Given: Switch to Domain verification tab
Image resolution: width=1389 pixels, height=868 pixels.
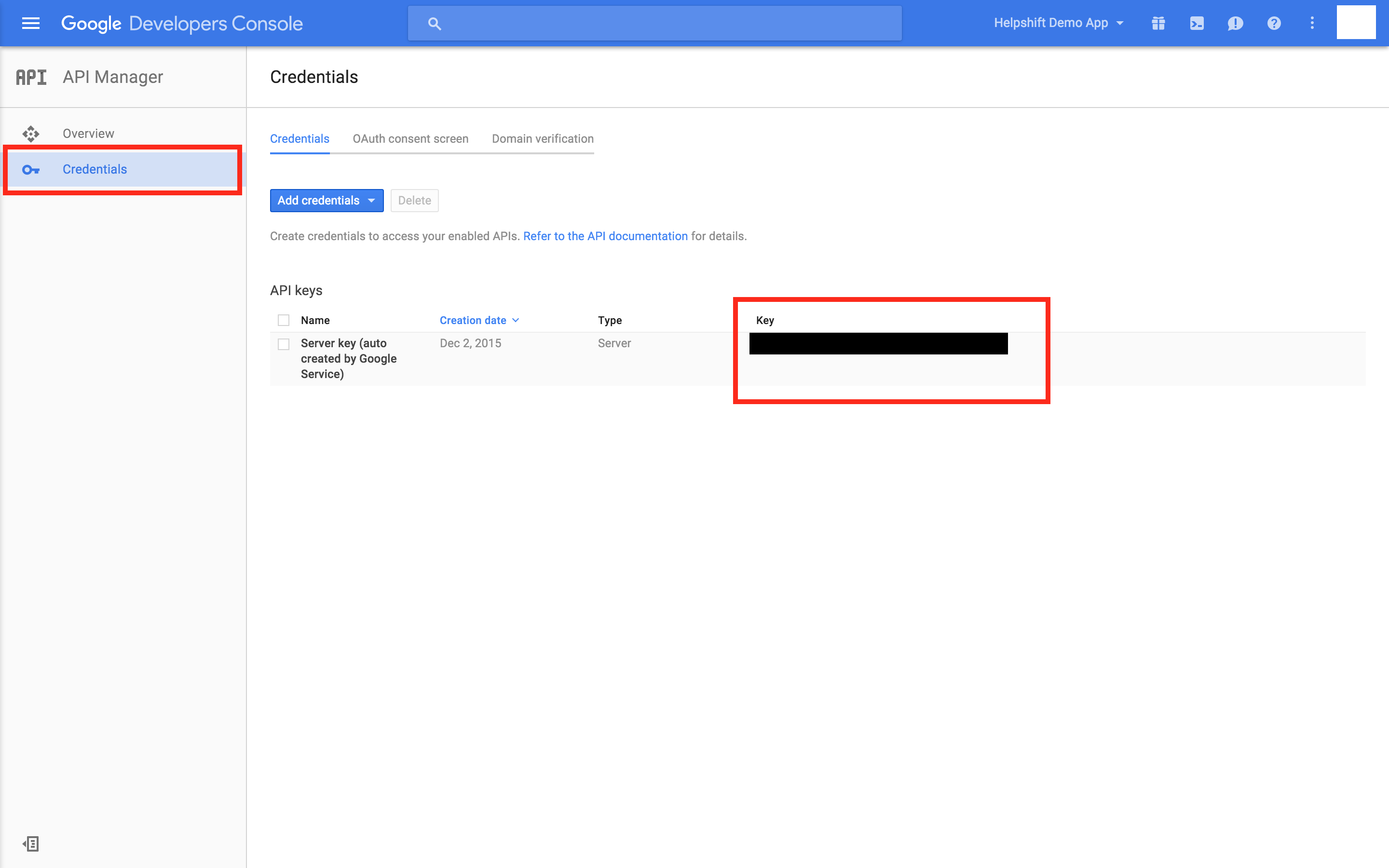Looking at the screenshot, I should 543,139.
